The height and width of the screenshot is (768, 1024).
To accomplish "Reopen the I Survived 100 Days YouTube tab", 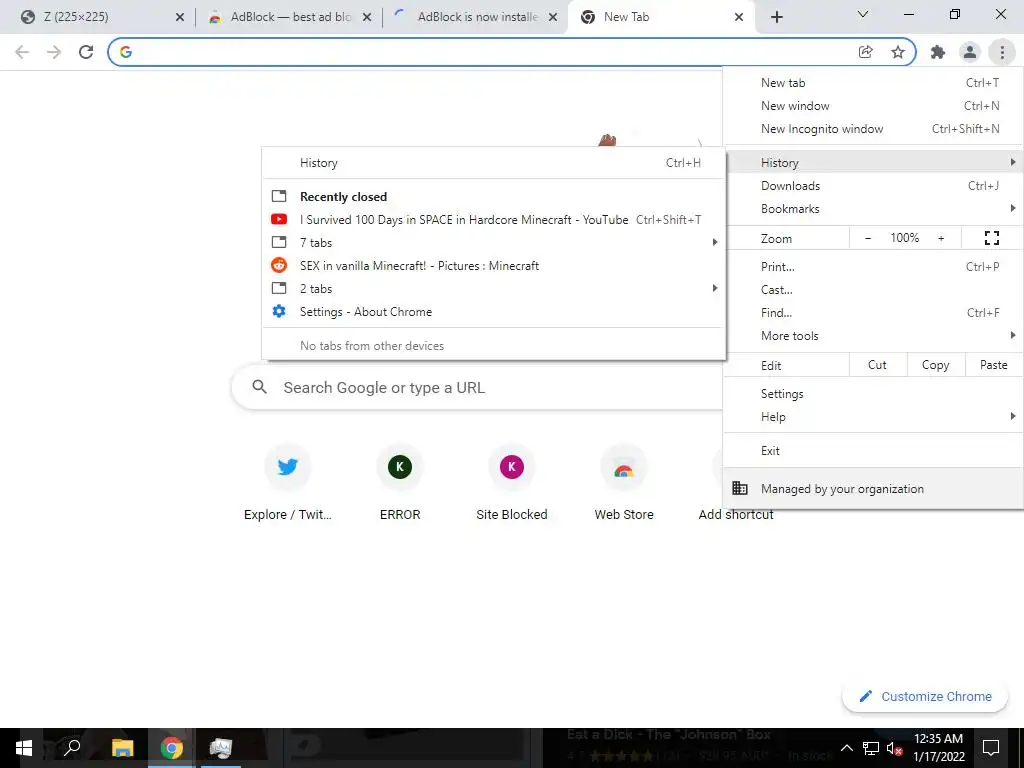I will coord(494,219).
